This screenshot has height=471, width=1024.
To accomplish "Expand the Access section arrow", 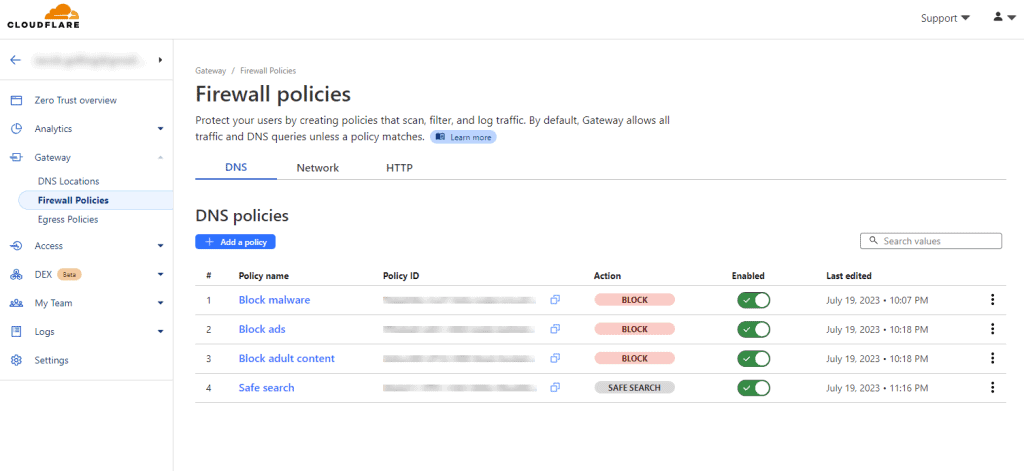I will [161, 246].
